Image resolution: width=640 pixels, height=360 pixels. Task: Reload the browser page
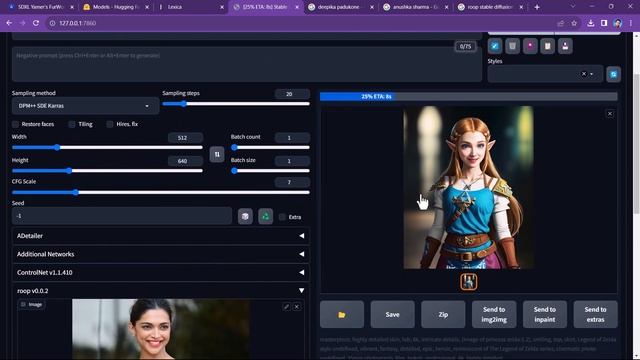point(36,23)
